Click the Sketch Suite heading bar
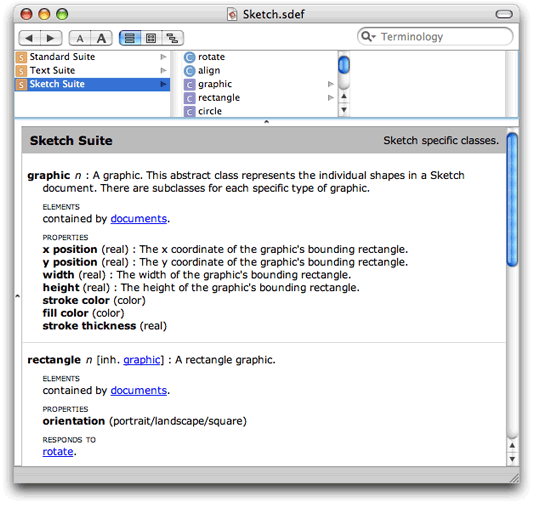Screen dimensions: 534x505 click(x=264, y=140)
